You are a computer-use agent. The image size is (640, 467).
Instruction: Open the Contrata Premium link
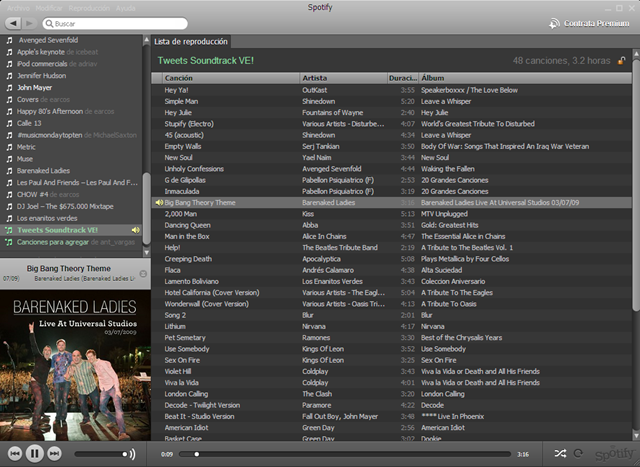click(589, 23)
